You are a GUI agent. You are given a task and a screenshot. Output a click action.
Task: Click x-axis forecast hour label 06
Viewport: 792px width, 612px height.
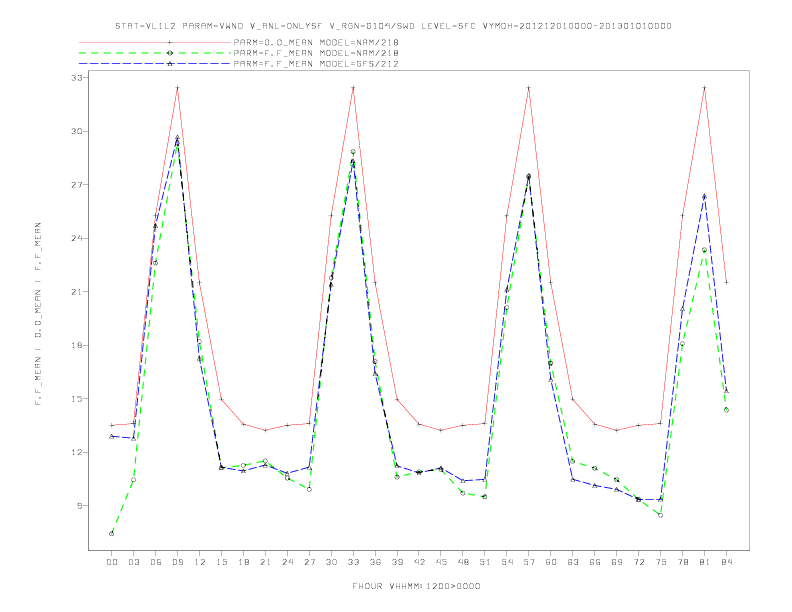pos(156,562)
